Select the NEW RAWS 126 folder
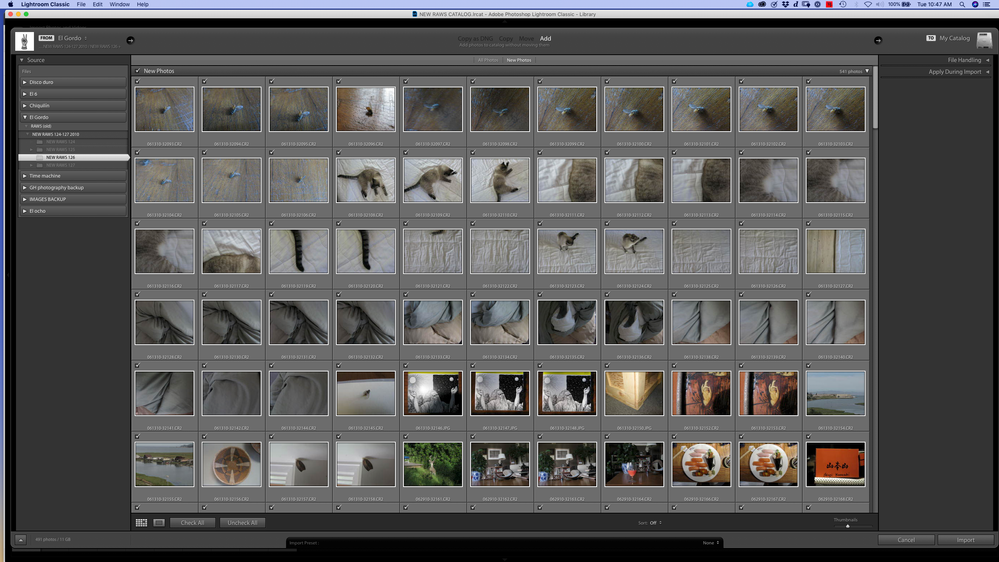Screen dimensions: 999x562 [x=60, y=158]
